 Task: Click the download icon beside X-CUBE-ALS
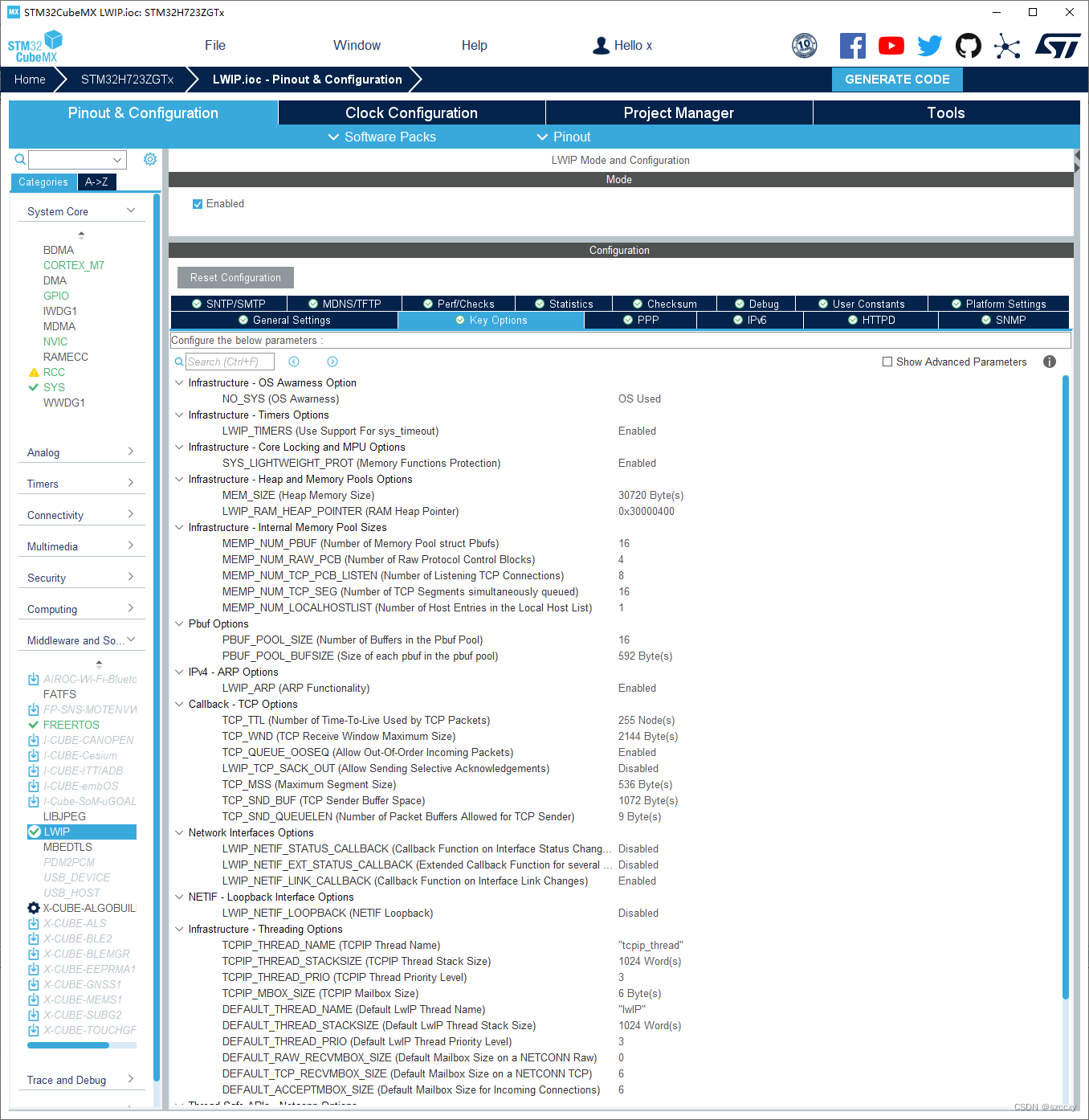coord(34,923)
